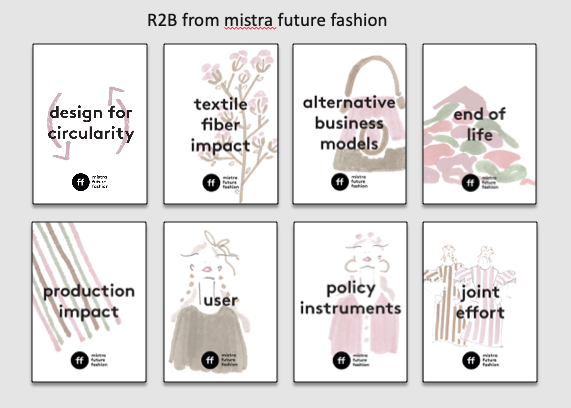Choose the 'production impact' card
Screen dimensions: 571x408
89,302
